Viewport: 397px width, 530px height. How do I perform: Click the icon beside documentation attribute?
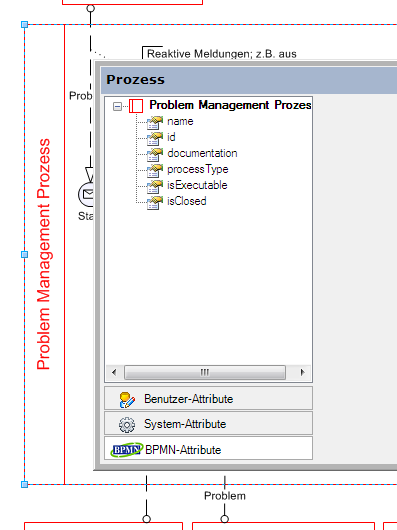point(155,155)
